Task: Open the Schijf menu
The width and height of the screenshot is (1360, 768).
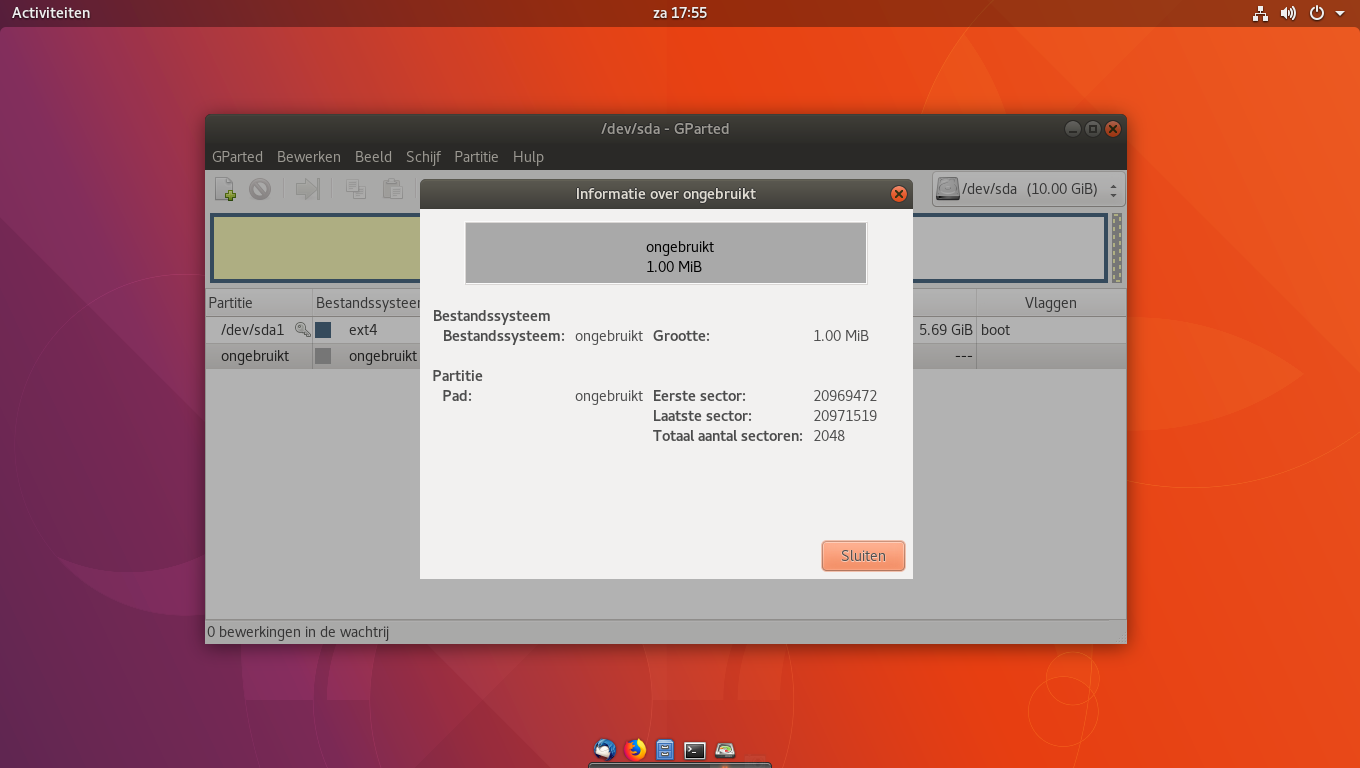Action: [x=423, y=157]
